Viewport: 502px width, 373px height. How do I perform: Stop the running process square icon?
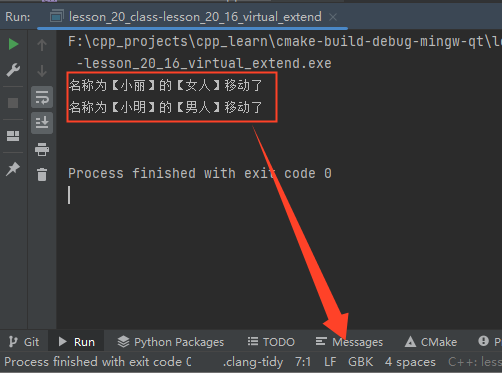[x=13, y=103]
